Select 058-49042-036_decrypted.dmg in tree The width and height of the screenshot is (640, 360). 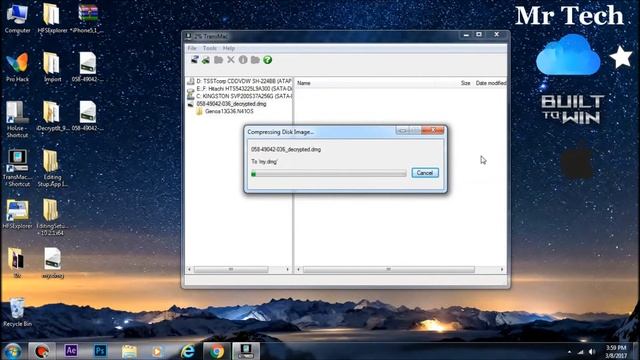(x=227, y=104)
